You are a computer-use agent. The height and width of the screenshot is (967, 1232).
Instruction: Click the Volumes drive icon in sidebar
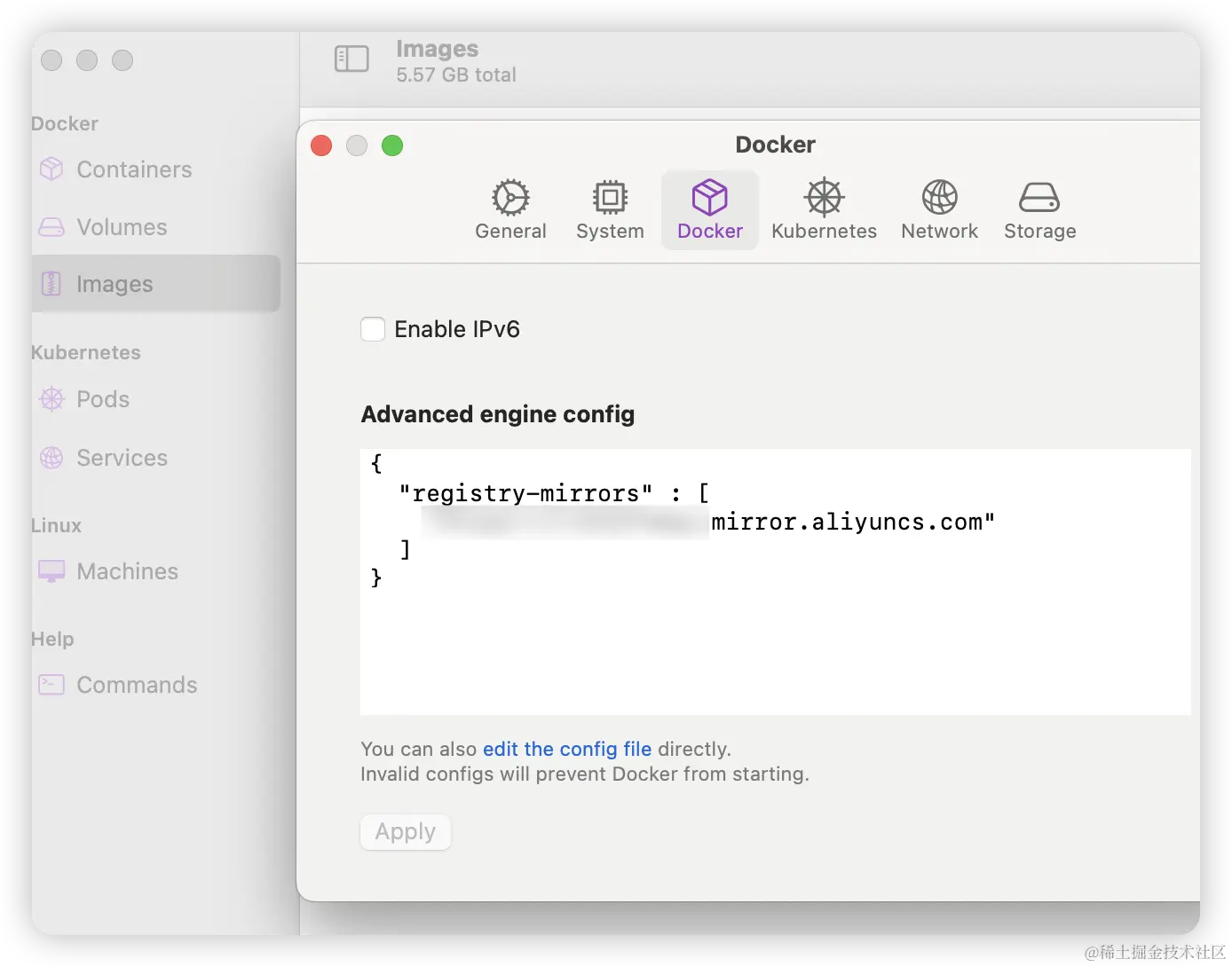tap(51, 227)
